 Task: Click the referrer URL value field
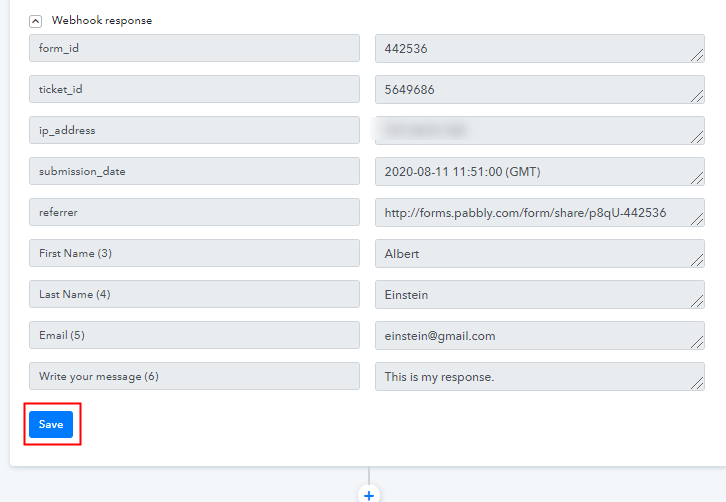[539, 212]
